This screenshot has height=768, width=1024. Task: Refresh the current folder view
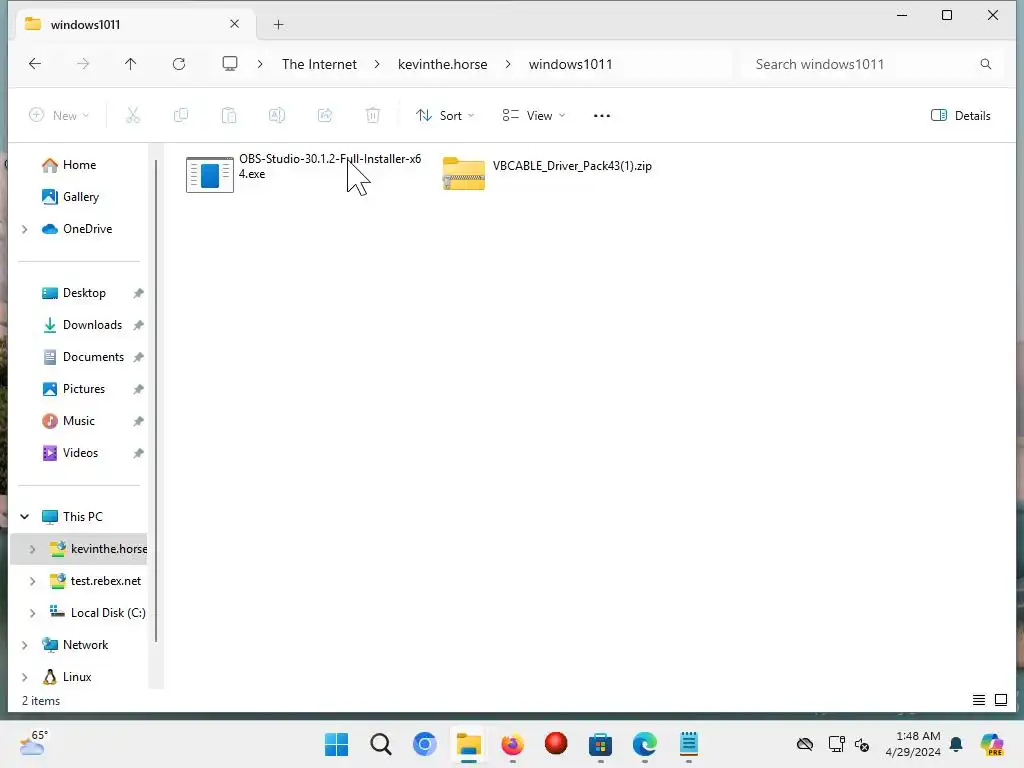coord(179,63)
